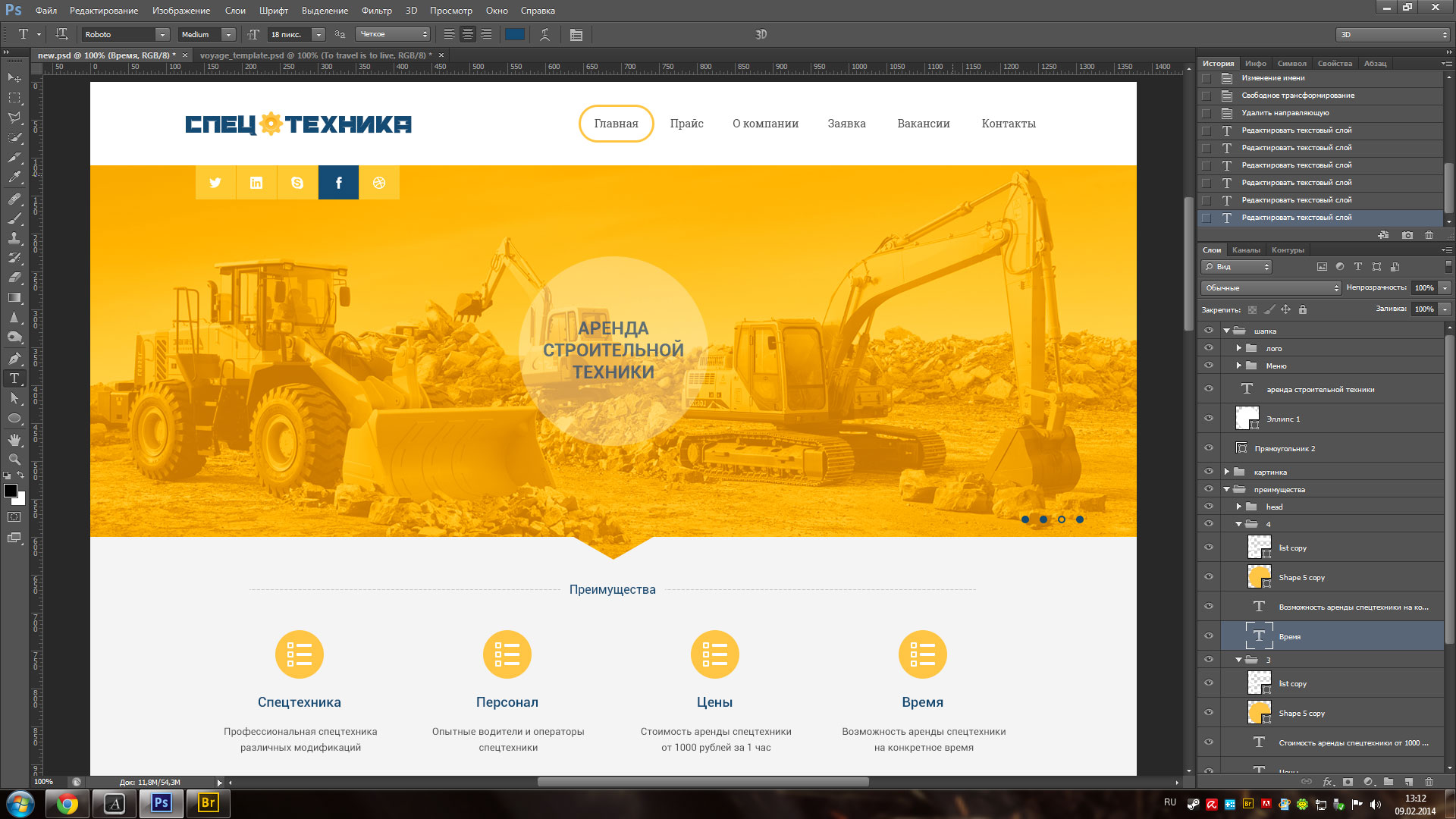Hide the Эллипс 1 layer
1456x819 pixels.
[x=1209, y=419]
